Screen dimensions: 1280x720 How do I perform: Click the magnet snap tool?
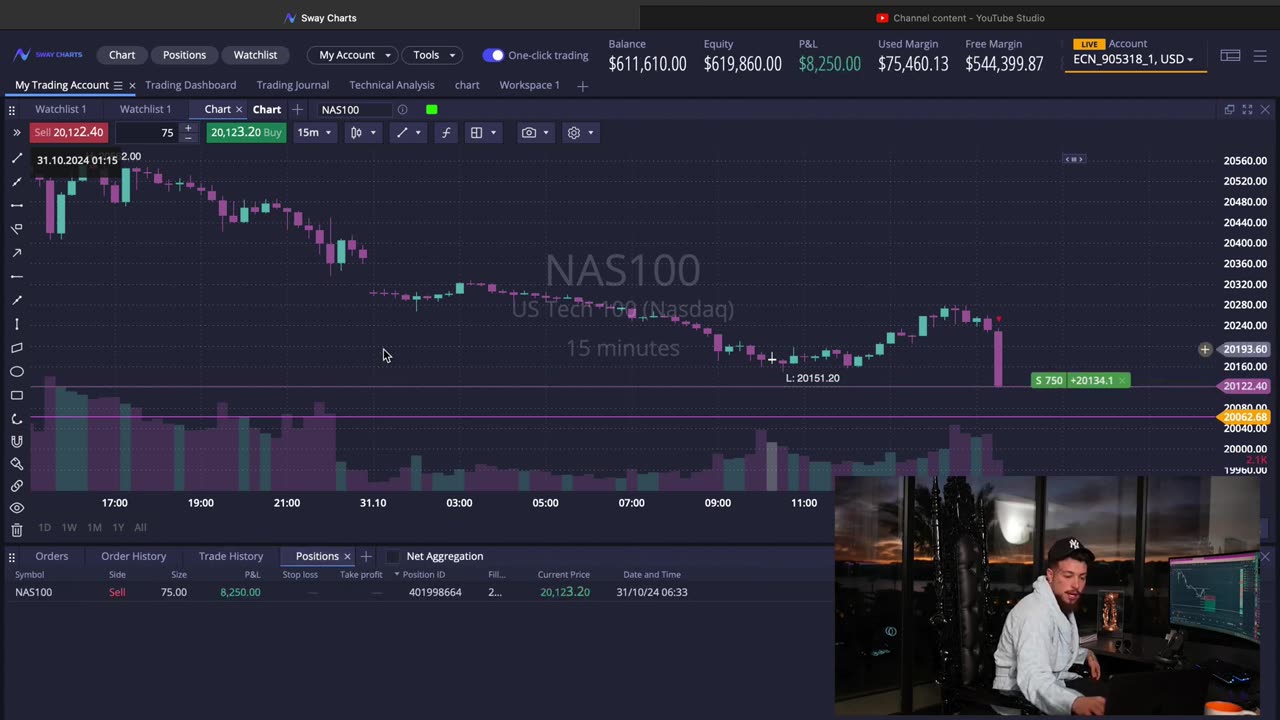(17, 442)
